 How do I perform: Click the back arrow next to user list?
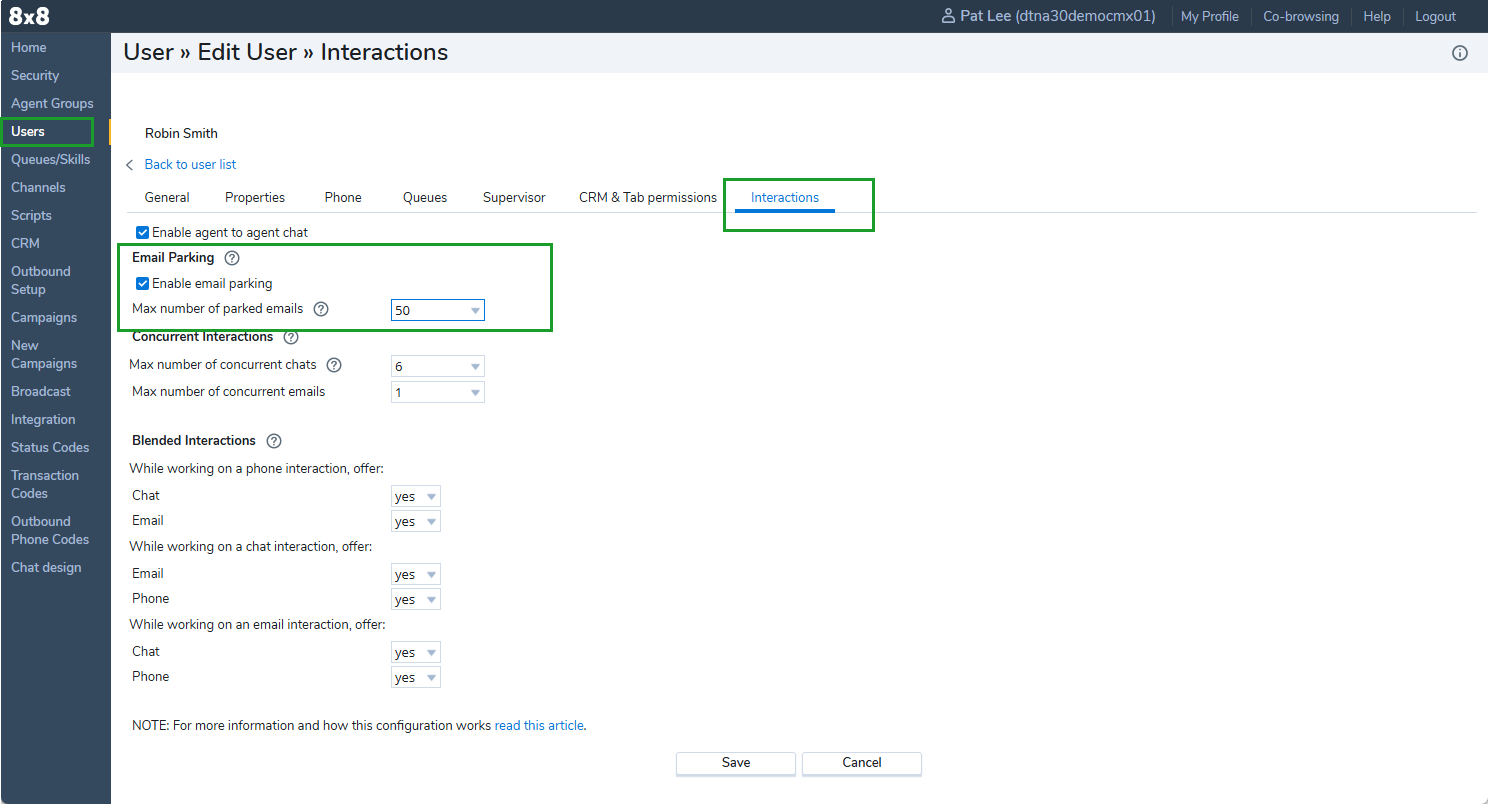[x=130, y=165]
